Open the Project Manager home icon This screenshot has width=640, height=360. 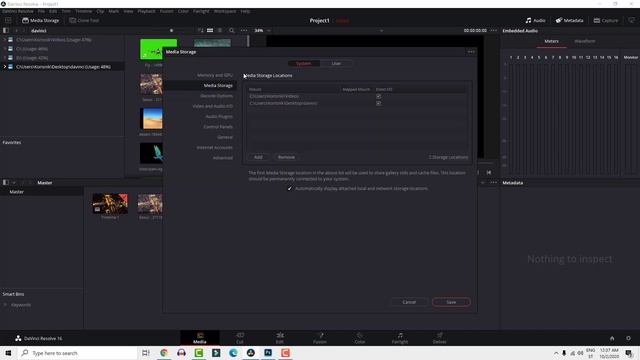[612, 338]
